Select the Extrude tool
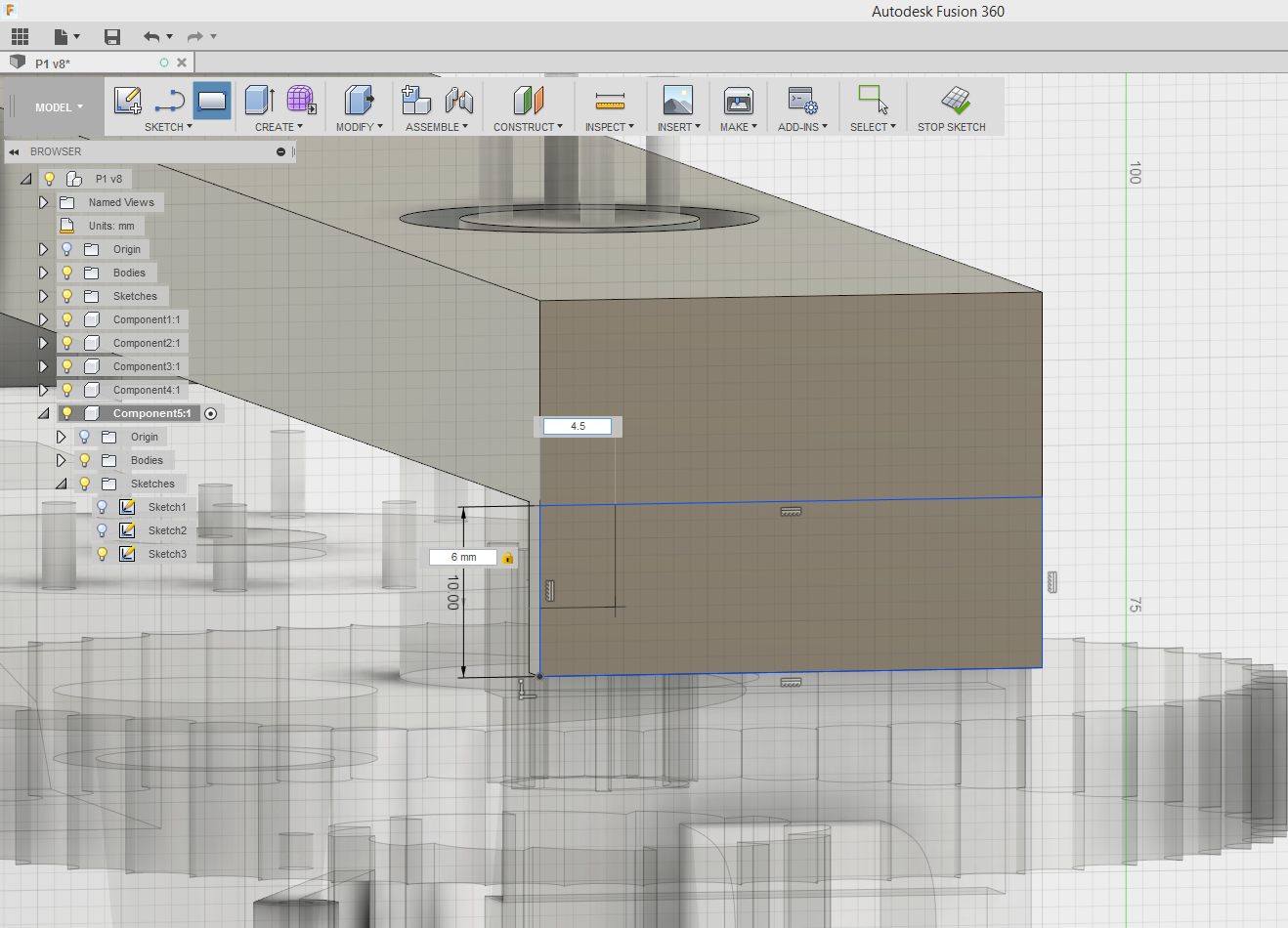The height and width of the screenshot is (928, 1288). [259, 100]
